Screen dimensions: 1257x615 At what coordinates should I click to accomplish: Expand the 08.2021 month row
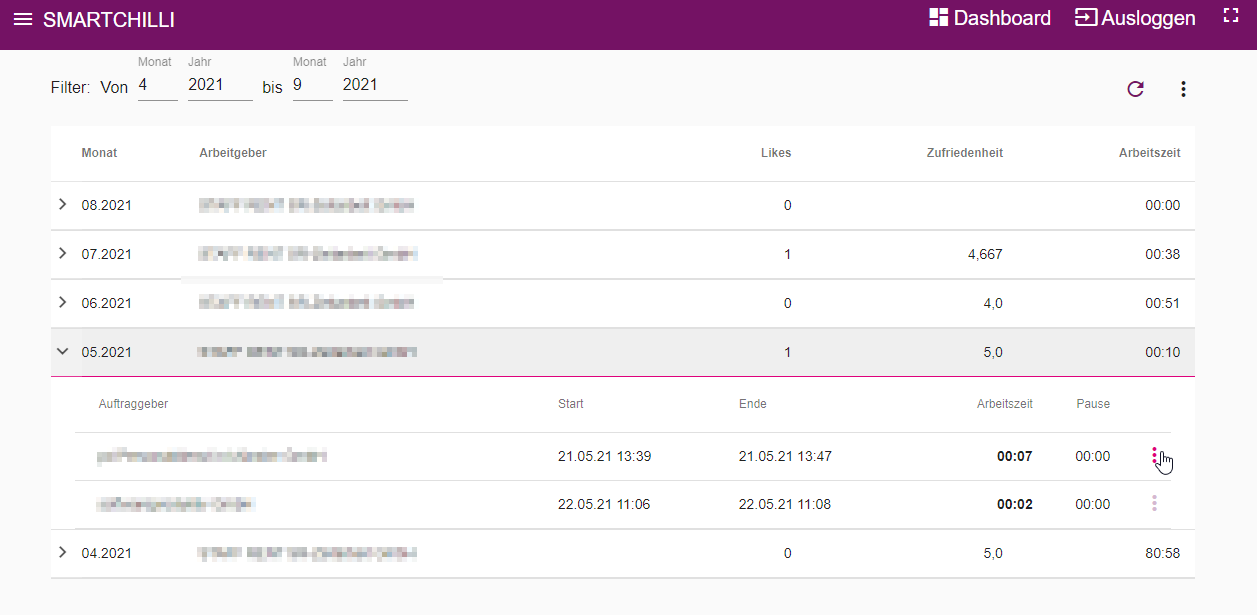click(x=63, y=205)
